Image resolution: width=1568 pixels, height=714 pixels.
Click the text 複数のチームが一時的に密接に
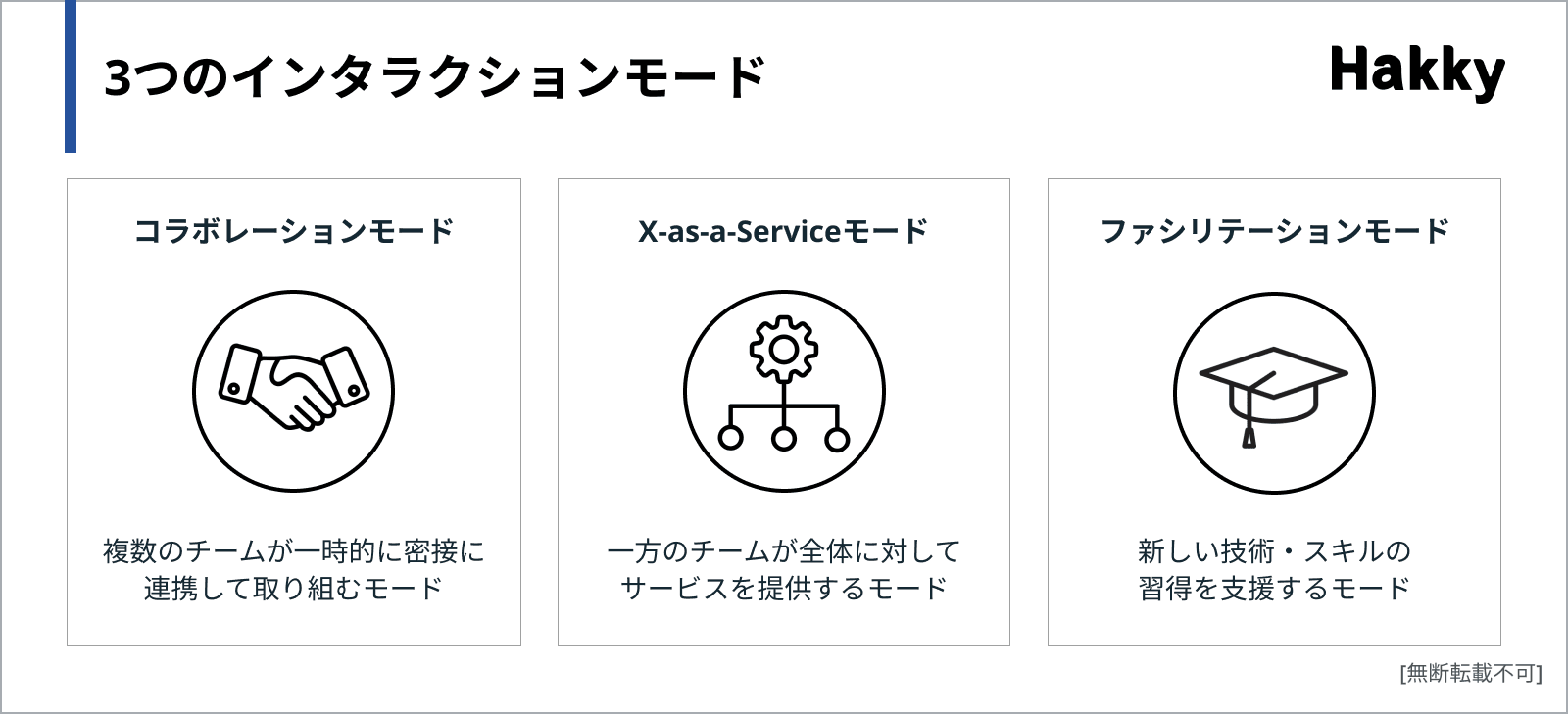294,551
